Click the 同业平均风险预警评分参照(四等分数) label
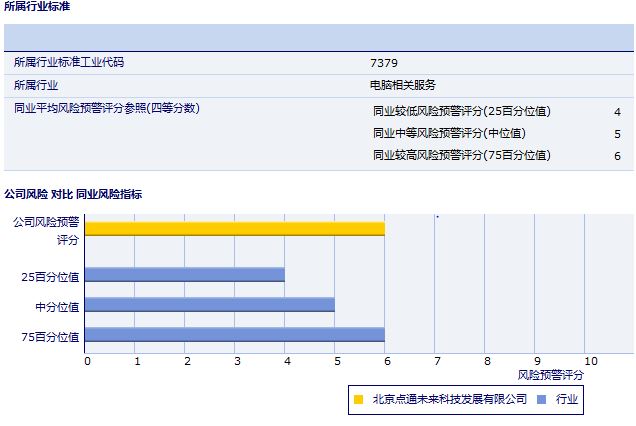This screenshot has height=426, width=636. click(107, 108)
